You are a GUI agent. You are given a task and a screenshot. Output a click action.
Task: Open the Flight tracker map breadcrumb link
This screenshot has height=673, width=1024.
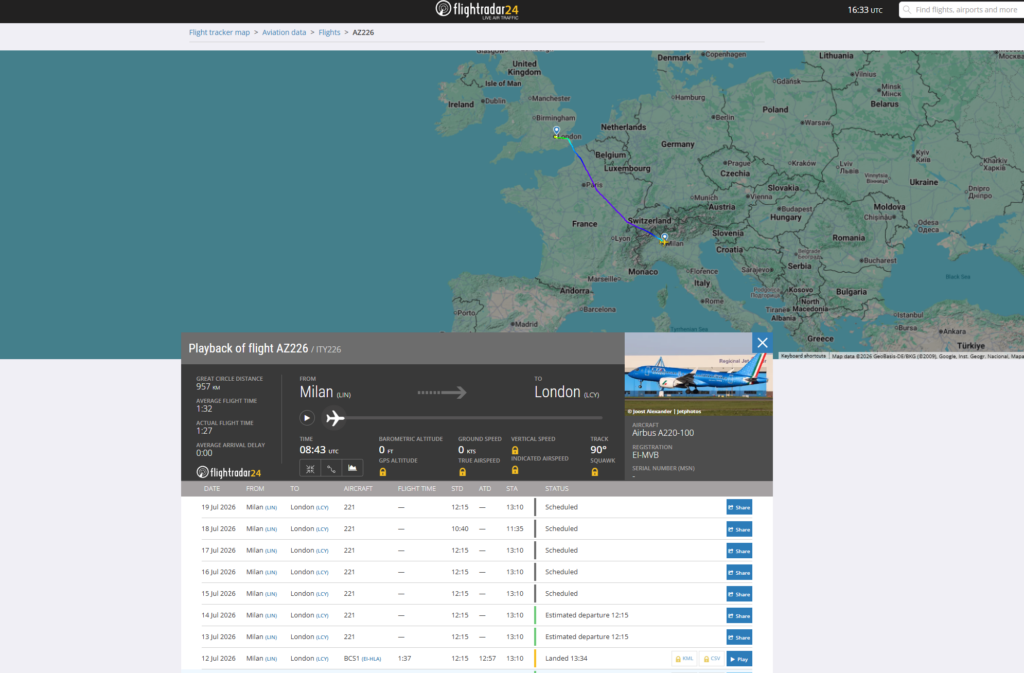(219, 32)
